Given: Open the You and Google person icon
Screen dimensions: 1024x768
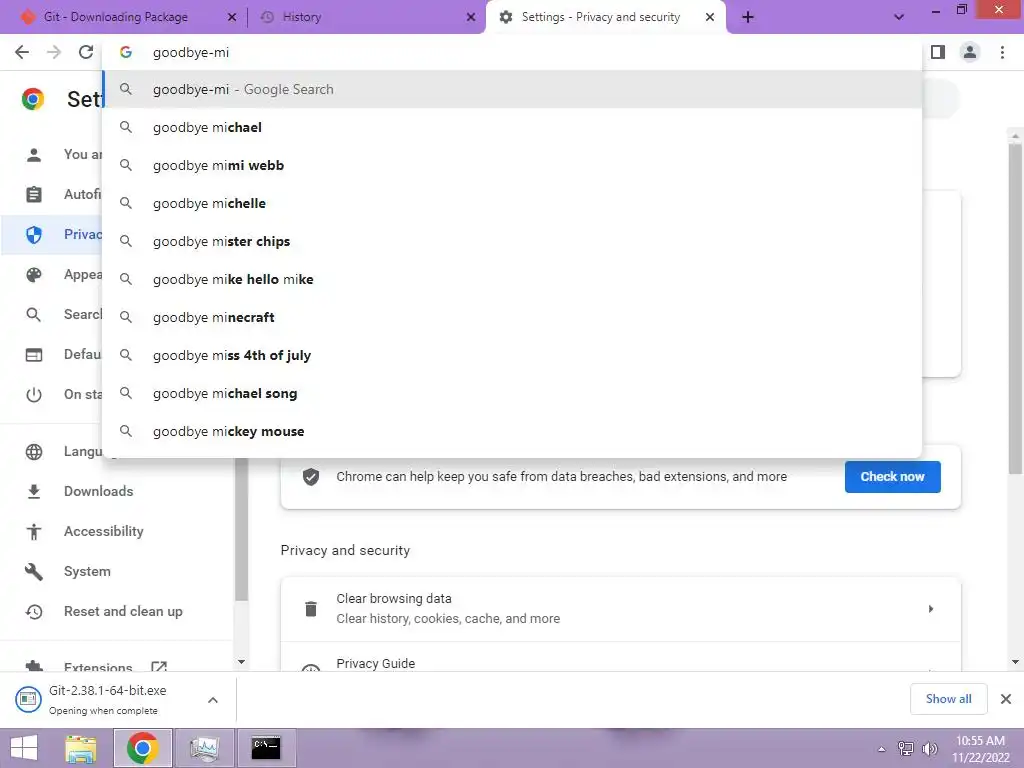Looking at the screenshot, I should click(33, 155).
